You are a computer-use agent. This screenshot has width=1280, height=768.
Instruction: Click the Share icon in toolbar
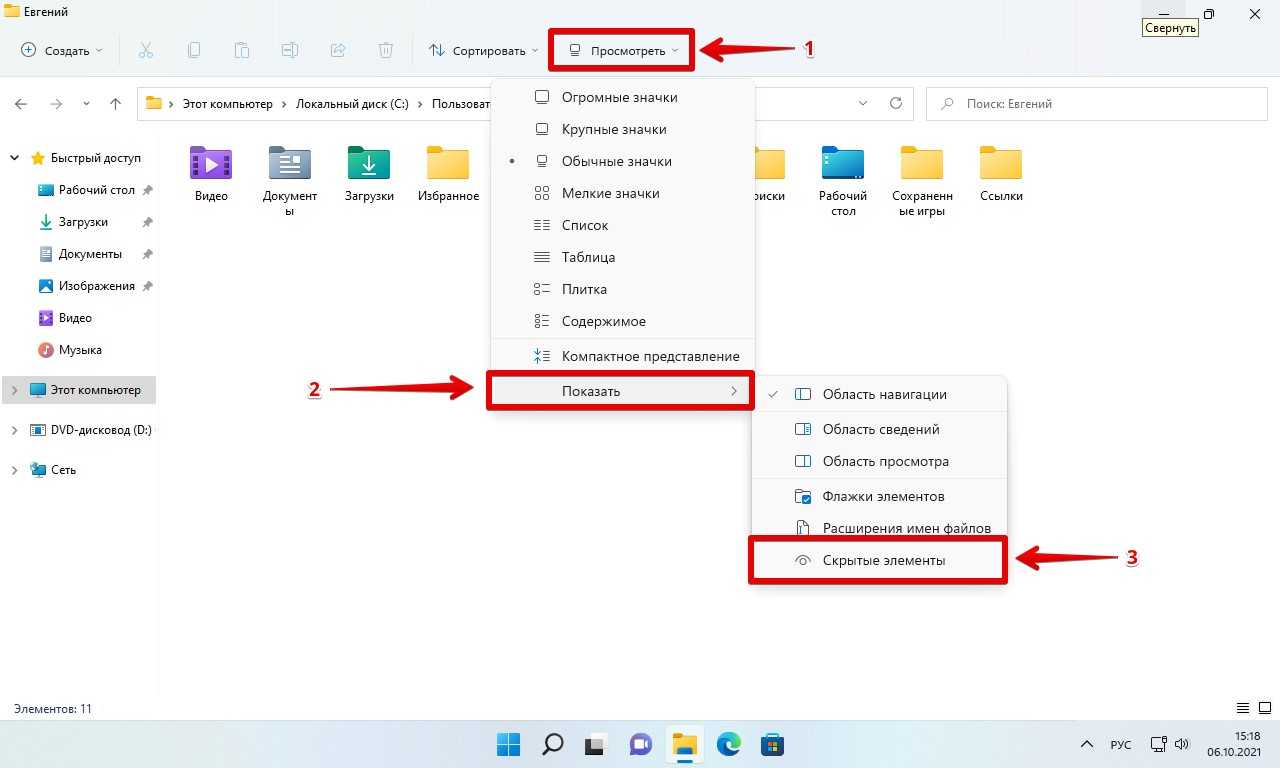tap(338, 50)
